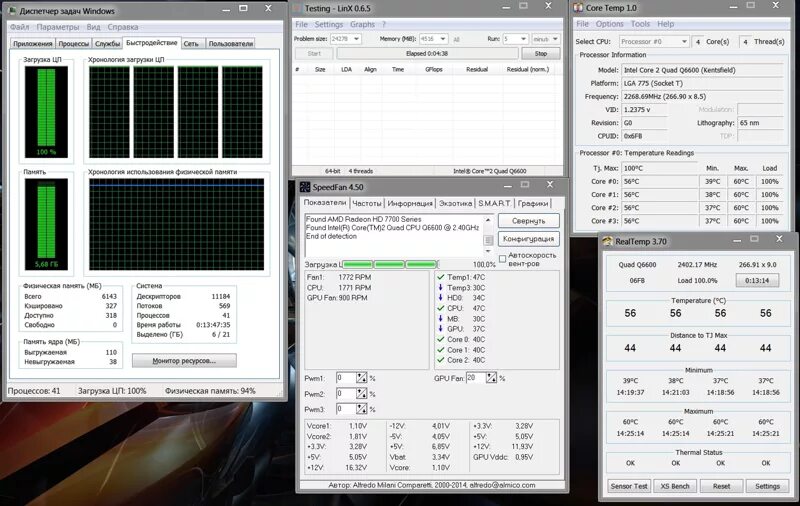Open the Settings menu in LinX
The height and width of the screenshot is (506, 800).
coord(329,24)
